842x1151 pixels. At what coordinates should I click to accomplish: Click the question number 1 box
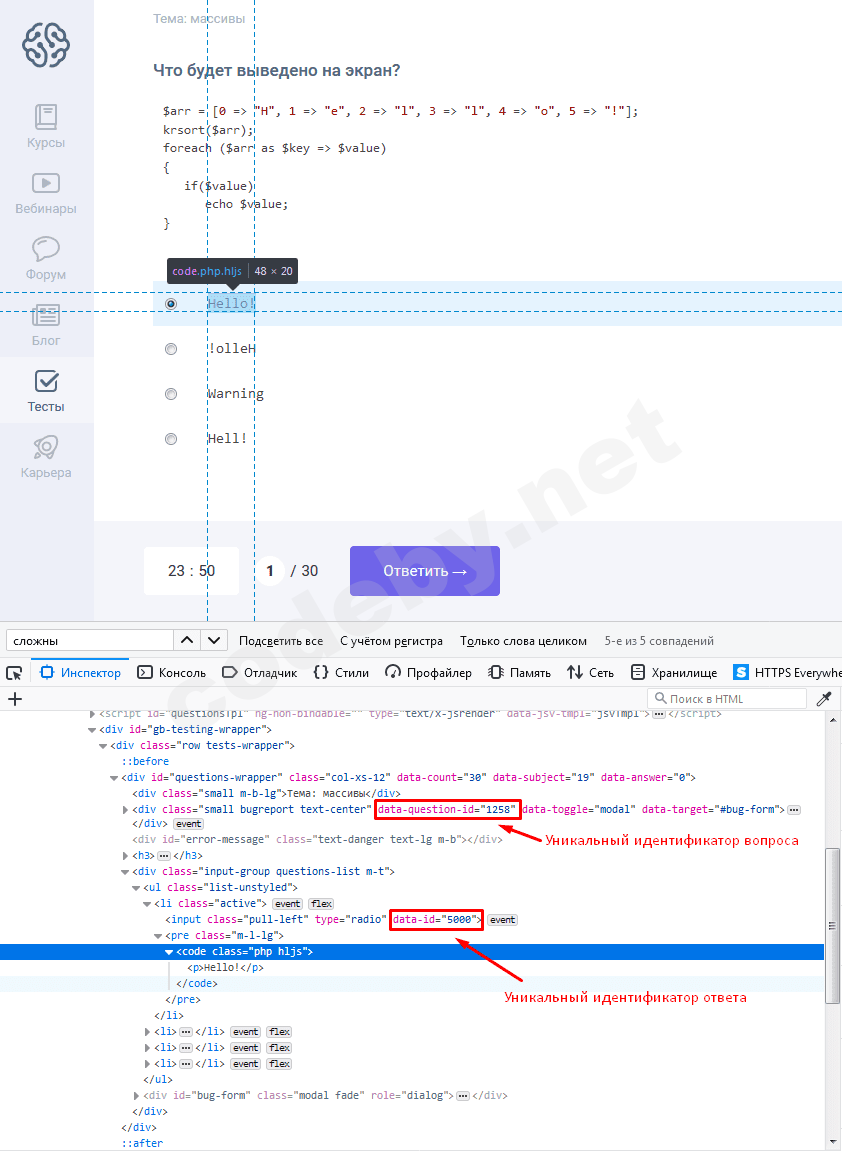[270, 570]
